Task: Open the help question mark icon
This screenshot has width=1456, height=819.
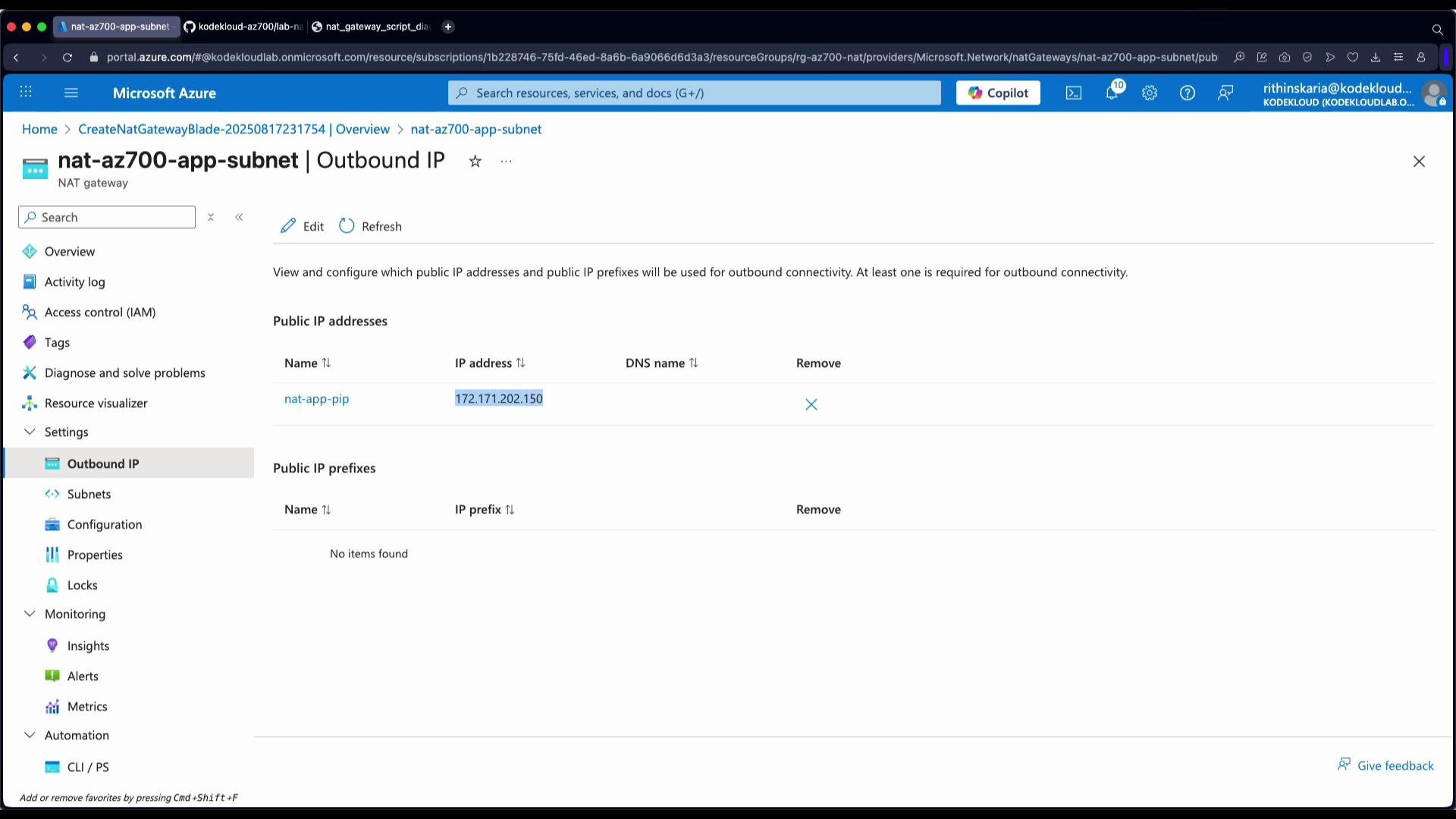Action: coord(1188,93)
